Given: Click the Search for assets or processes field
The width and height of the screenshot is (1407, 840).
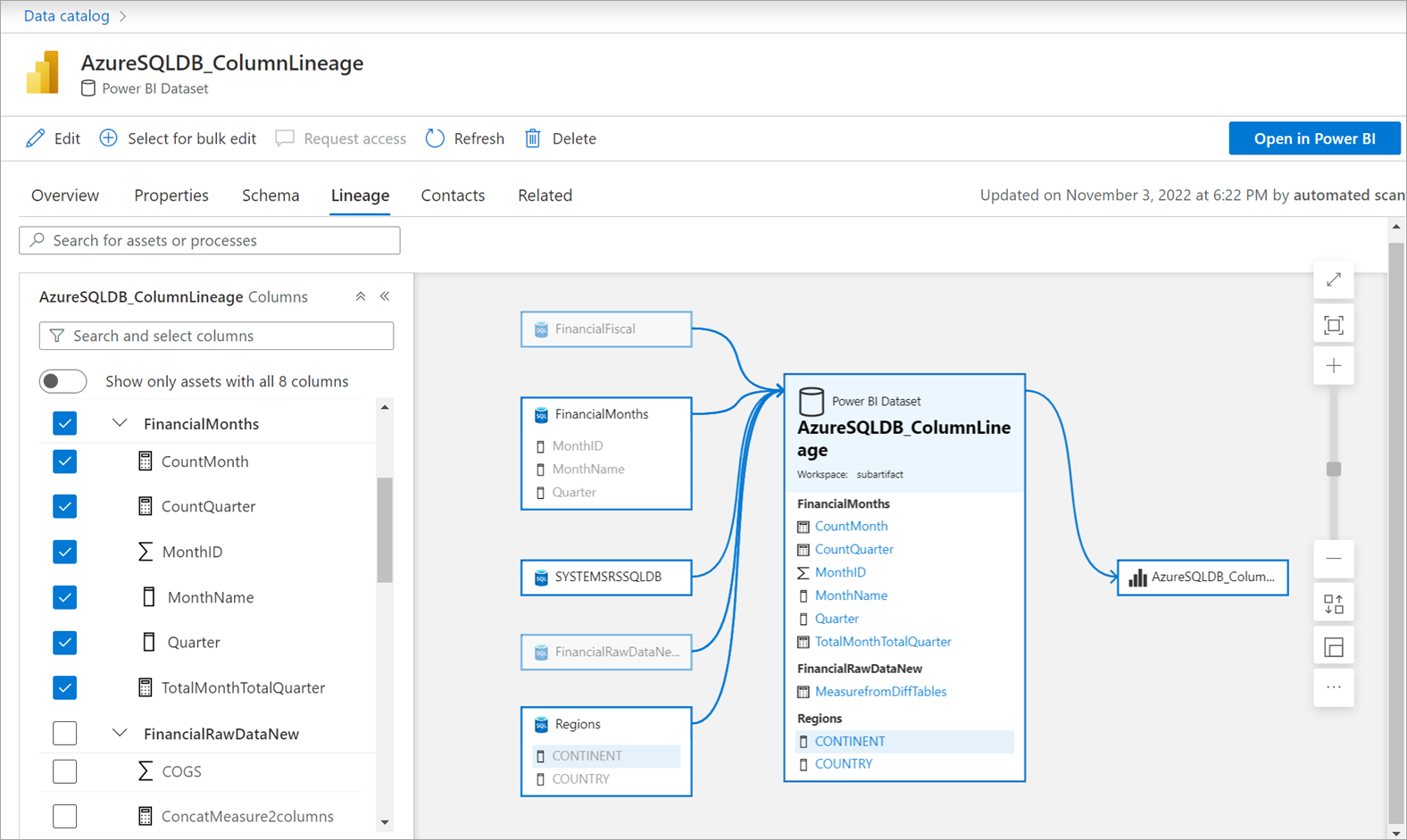Looking at the screenshot, I should tap(210, 240).
